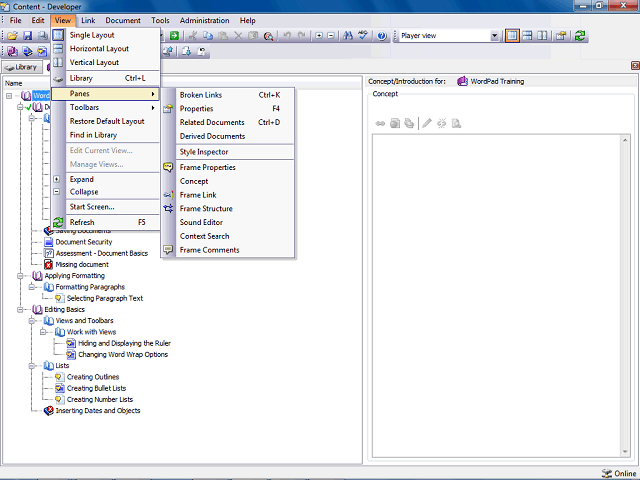Select Single layout toolbar button next to Player view
The image size is (640, 480).
pyautogui.click(x=512, y=36)
